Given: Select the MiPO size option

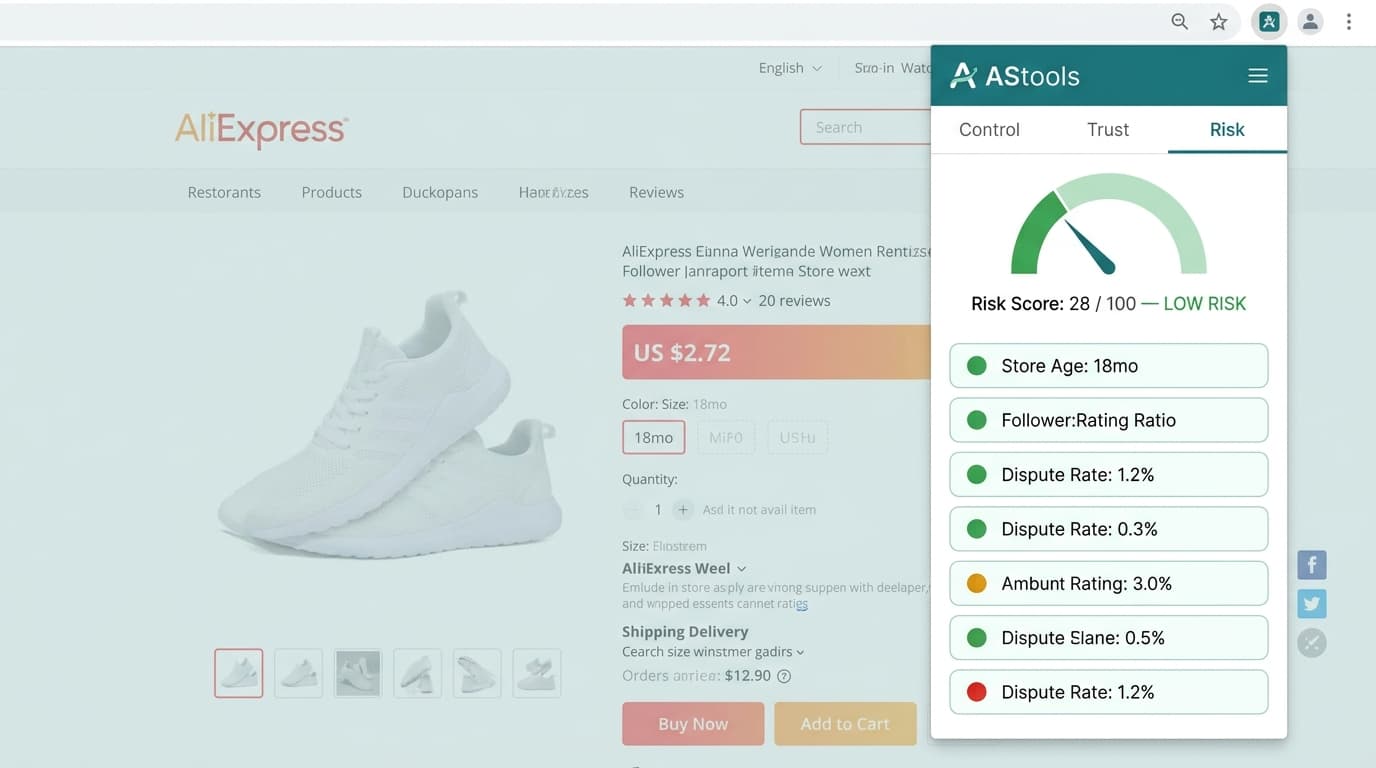Looking at the screenshot, I should coord(726,438).
